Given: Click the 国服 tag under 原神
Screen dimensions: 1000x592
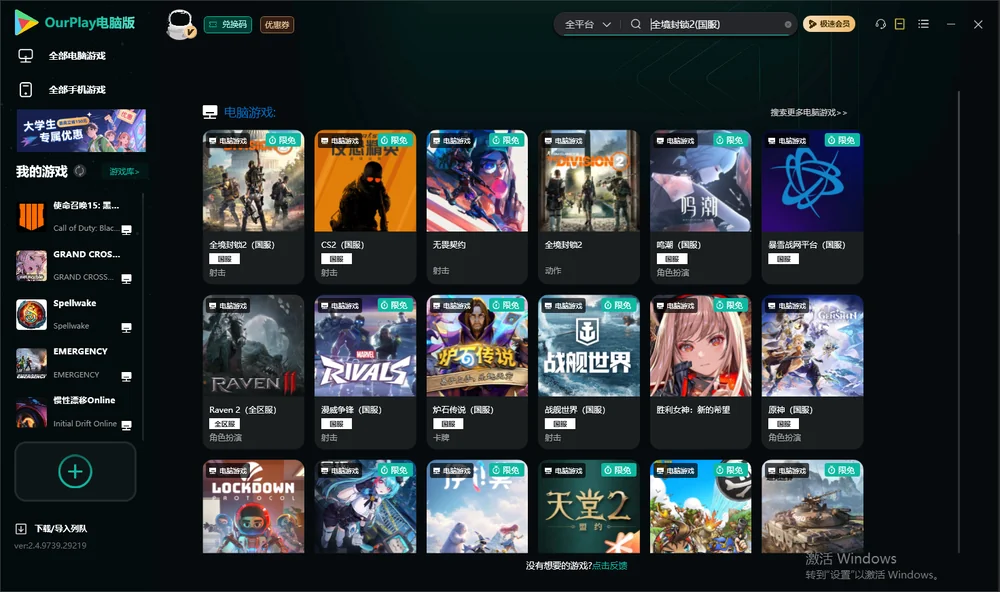Looking at the screenshot, I should pyautogui.click(x=784, y=424).
